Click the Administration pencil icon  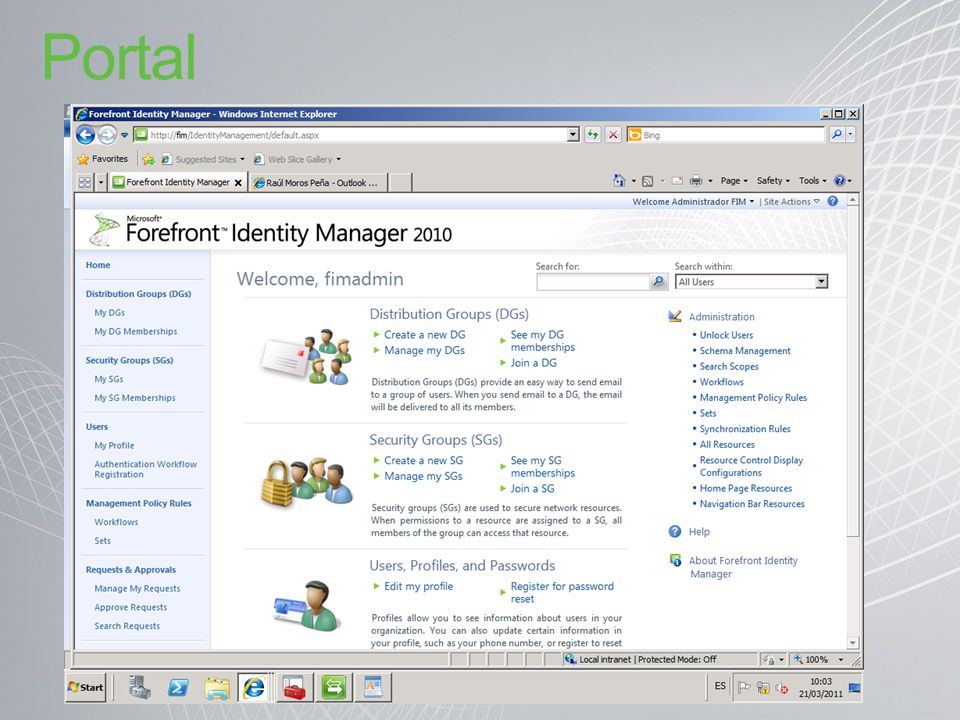[x=675, y=316]
